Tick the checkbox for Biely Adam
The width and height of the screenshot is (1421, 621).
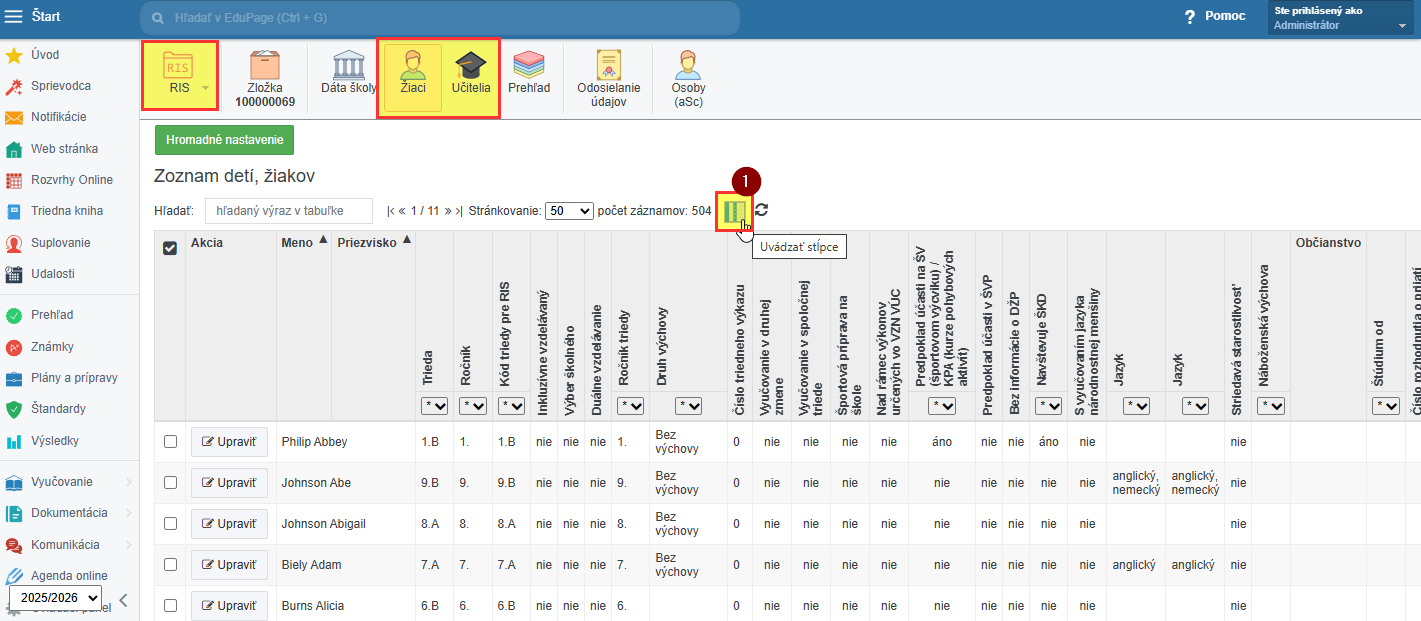coord(170,565)
